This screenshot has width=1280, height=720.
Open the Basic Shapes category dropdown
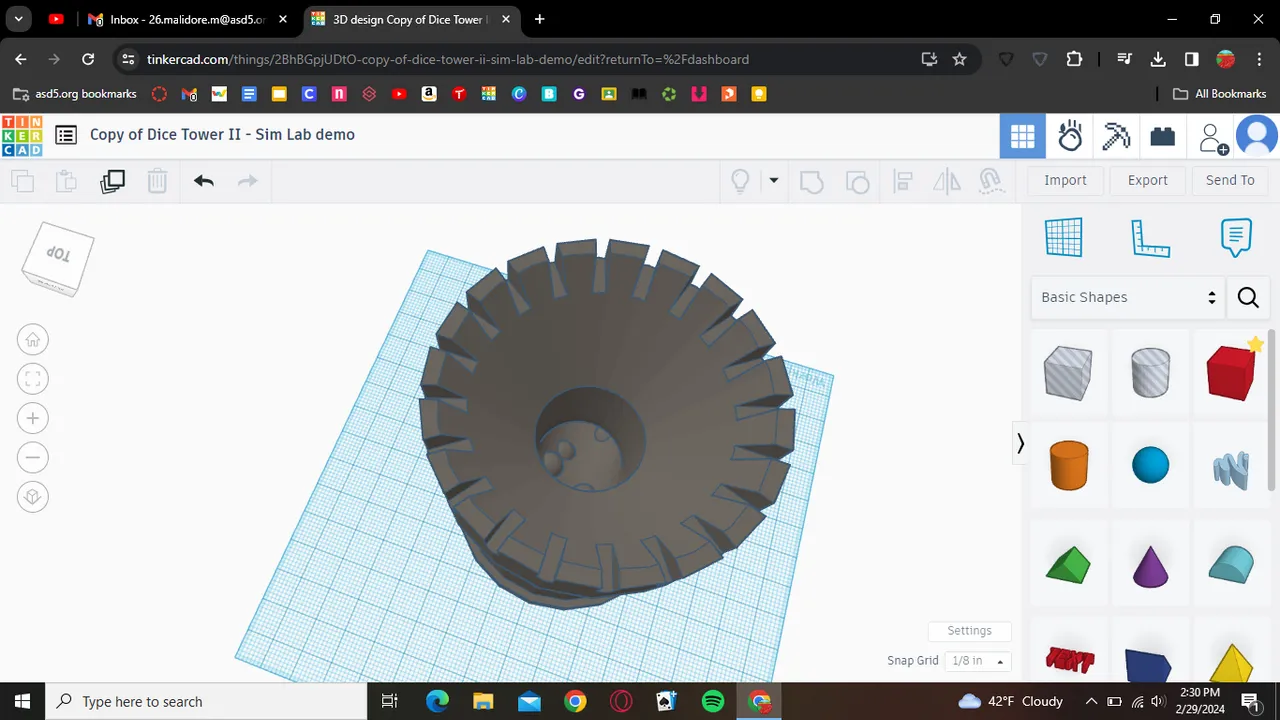(x=1128, y=297)
